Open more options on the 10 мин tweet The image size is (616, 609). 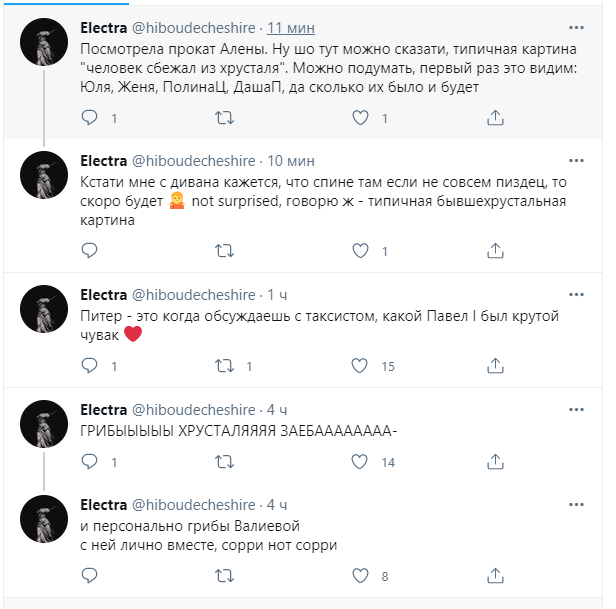click(x=576, y=160)
